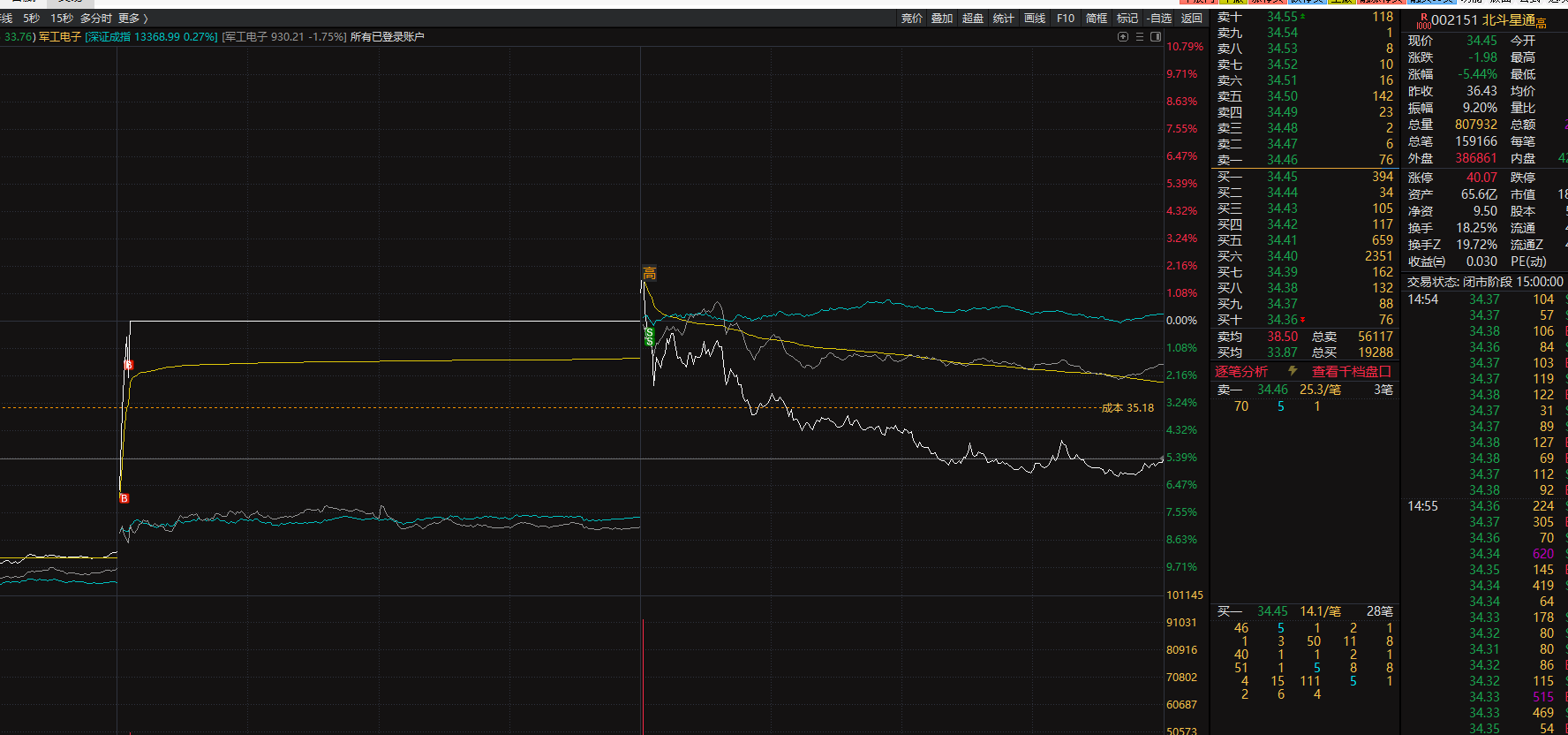The height and width of the screenshot is (735, 1568).
Task: Click the 换手 18.25% turnover value
Action: click(x=1477, y=228)
